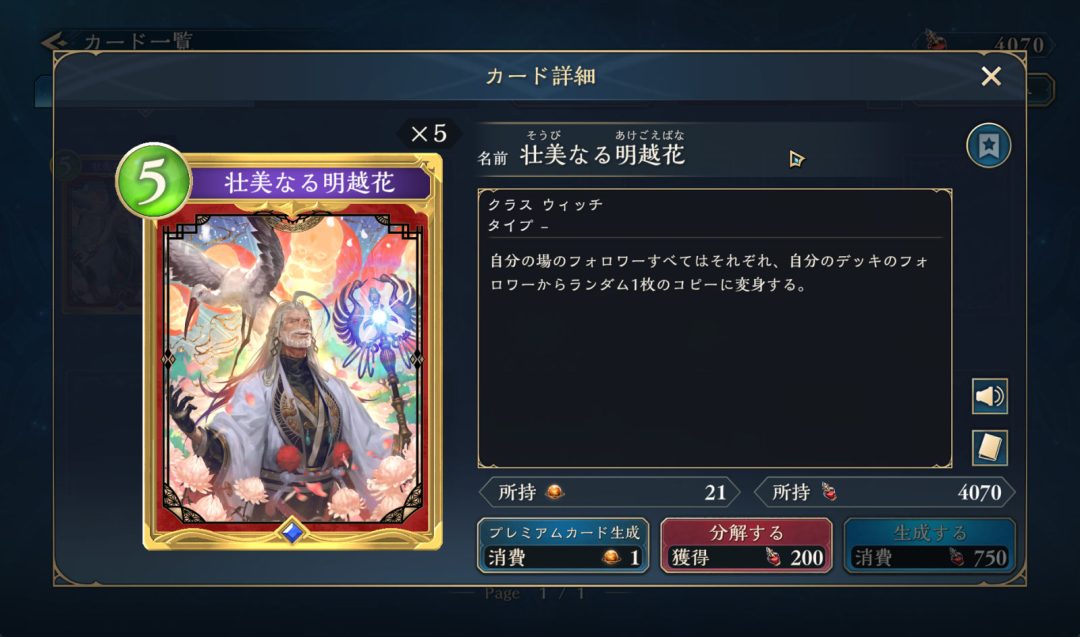Play the card voice with speaker icon
1080x637 pixels.
pos(990,396)
